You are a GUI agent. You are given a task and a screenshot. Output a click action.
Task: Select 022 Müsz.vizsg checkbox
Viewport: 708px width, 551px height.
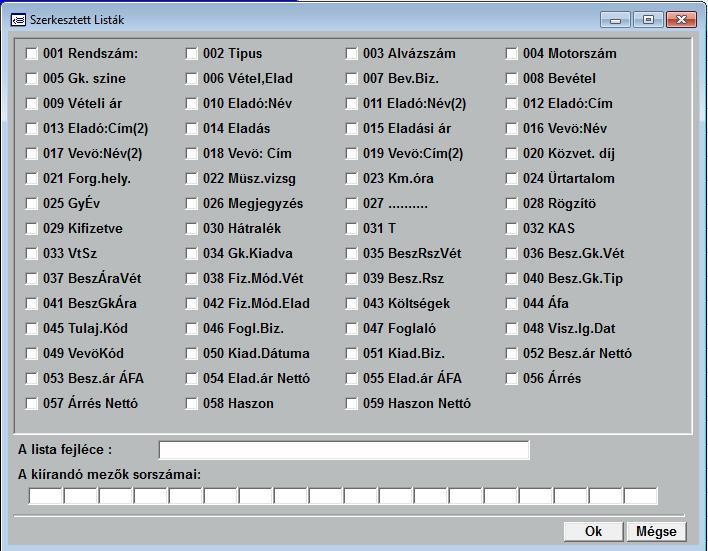tap(191, 178)
